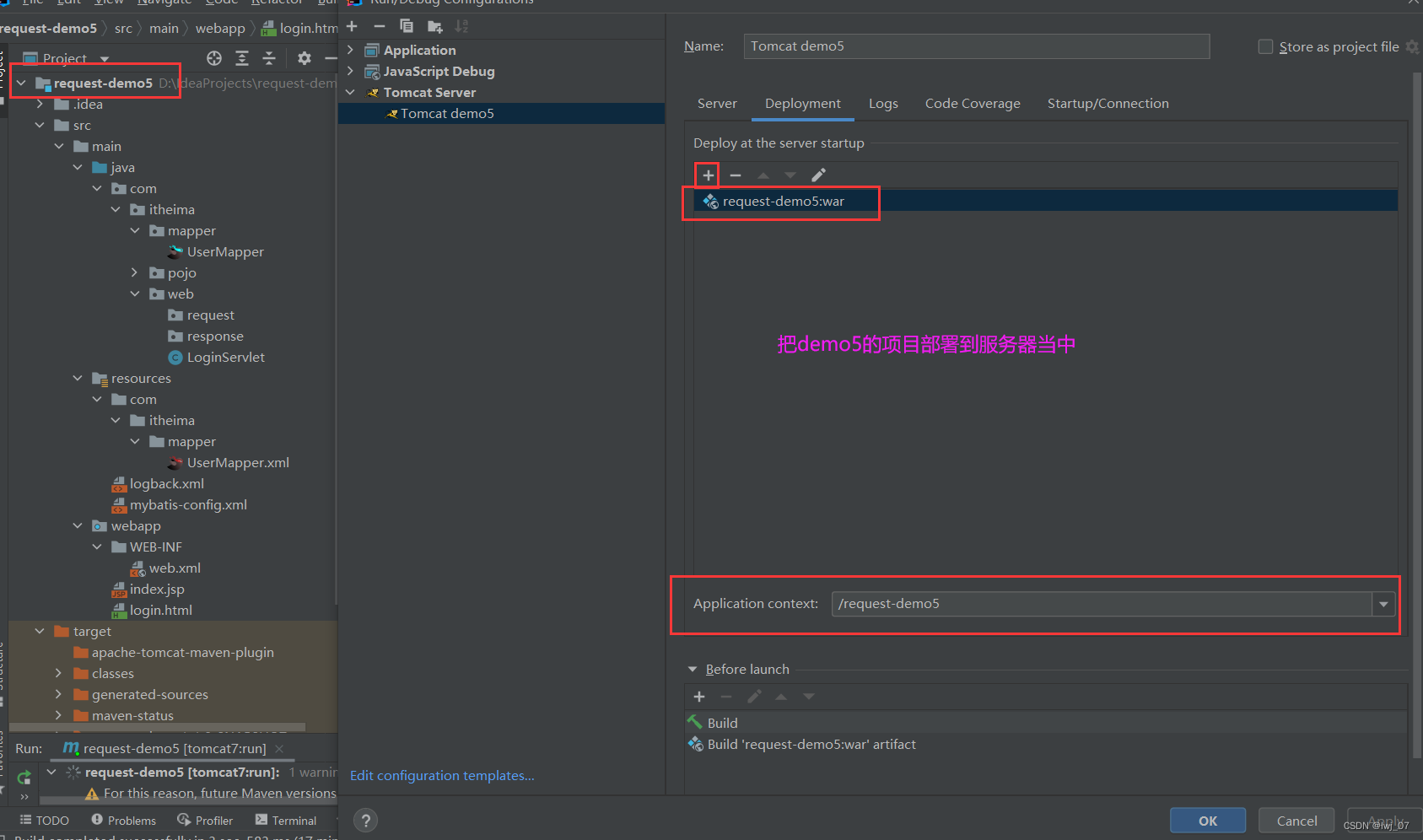Open login.html file in webapp
Image resolution: width=1423 pixels, height=840 pixels.
pyautogui.click(x=152, y=610)
